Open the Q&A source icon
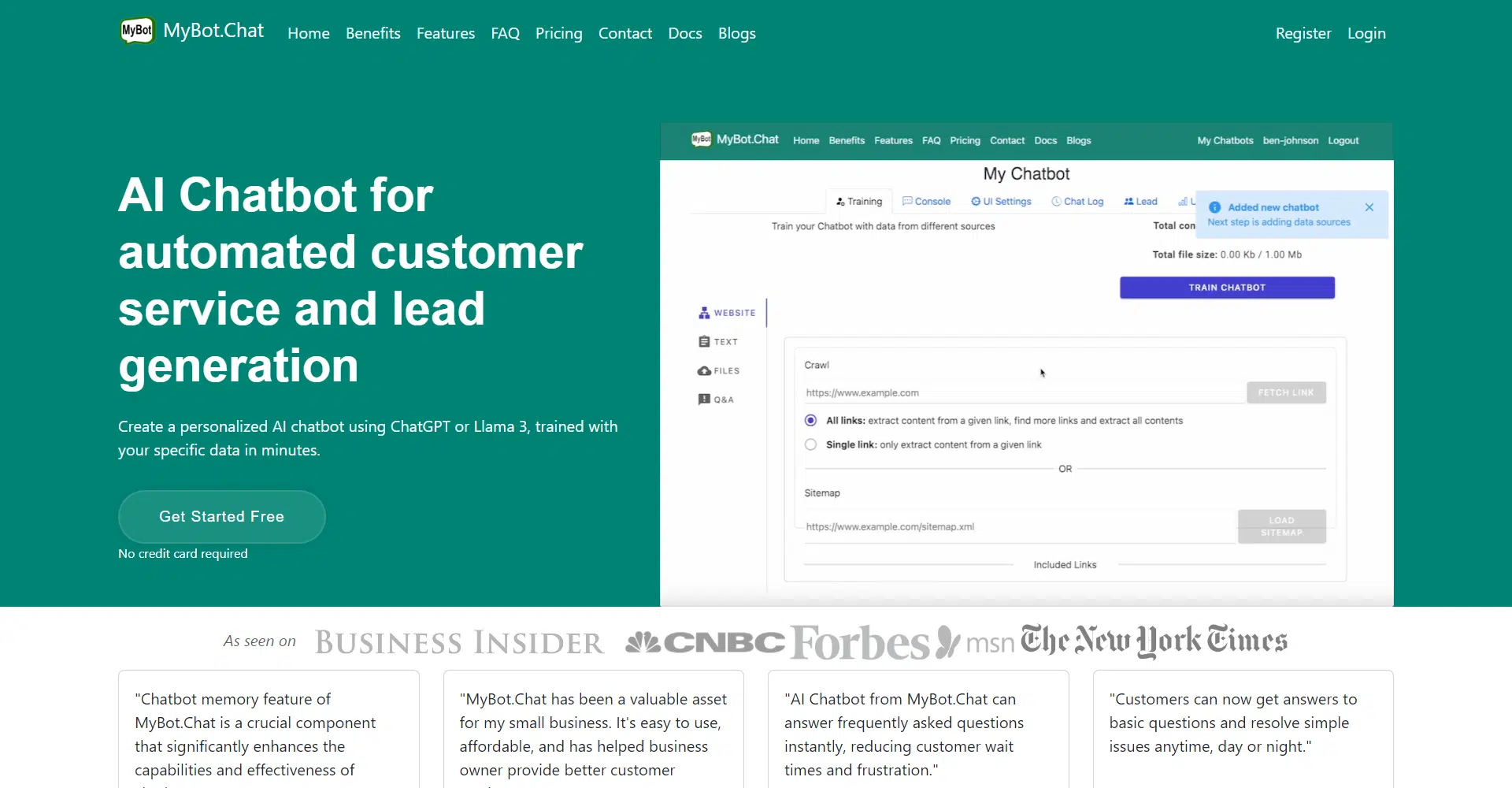1512x788 pixels. click(x=704, y=400)
